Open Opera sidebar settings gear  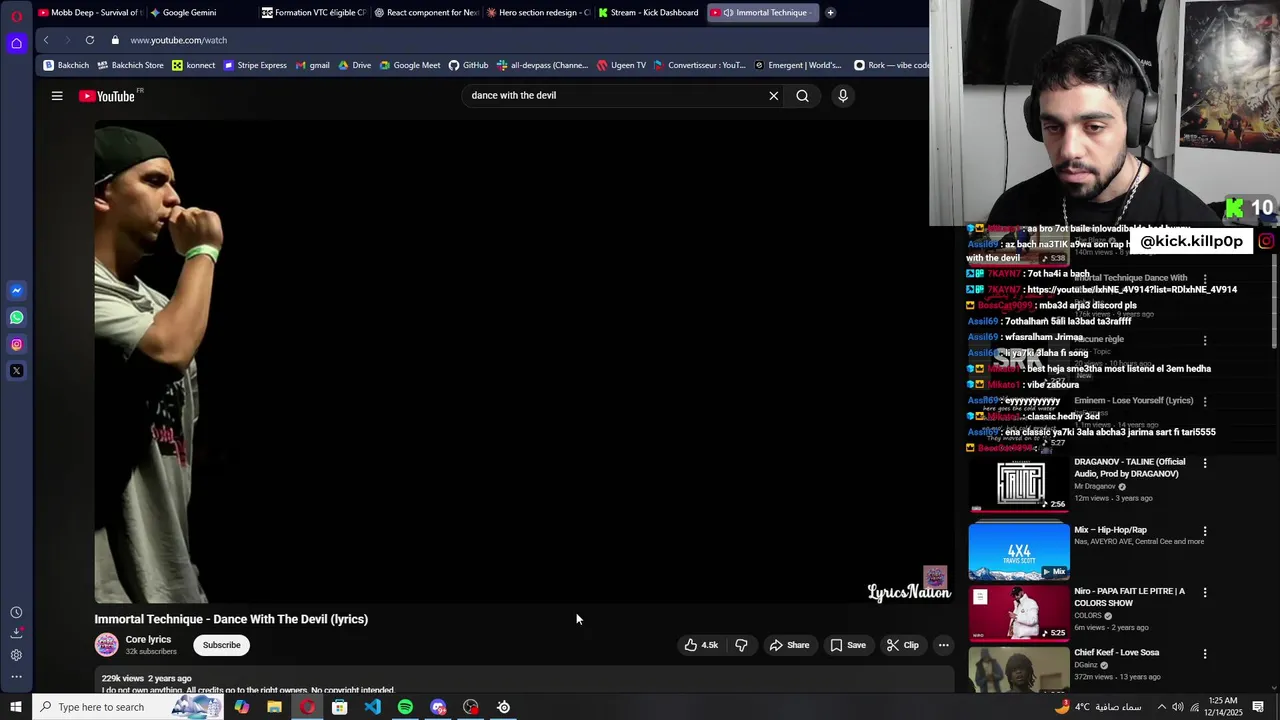click(16, 655)
